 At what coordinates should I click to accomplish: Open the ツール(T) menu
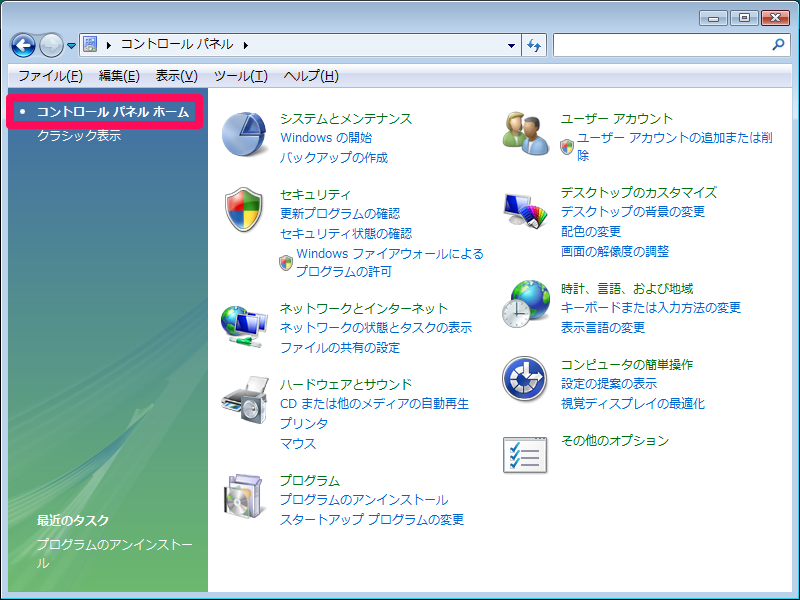click(240, 76)
